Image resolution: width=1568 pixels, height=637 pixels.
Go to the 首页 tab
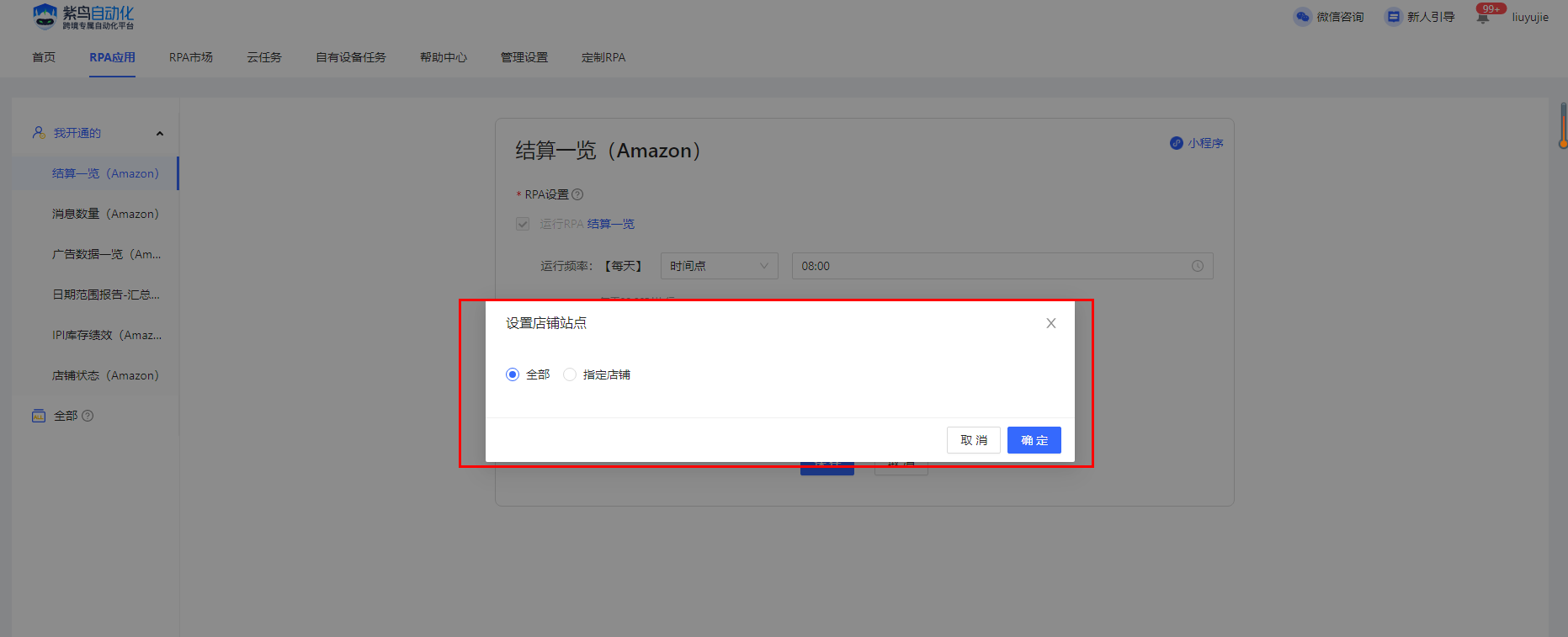click(44, 57)
